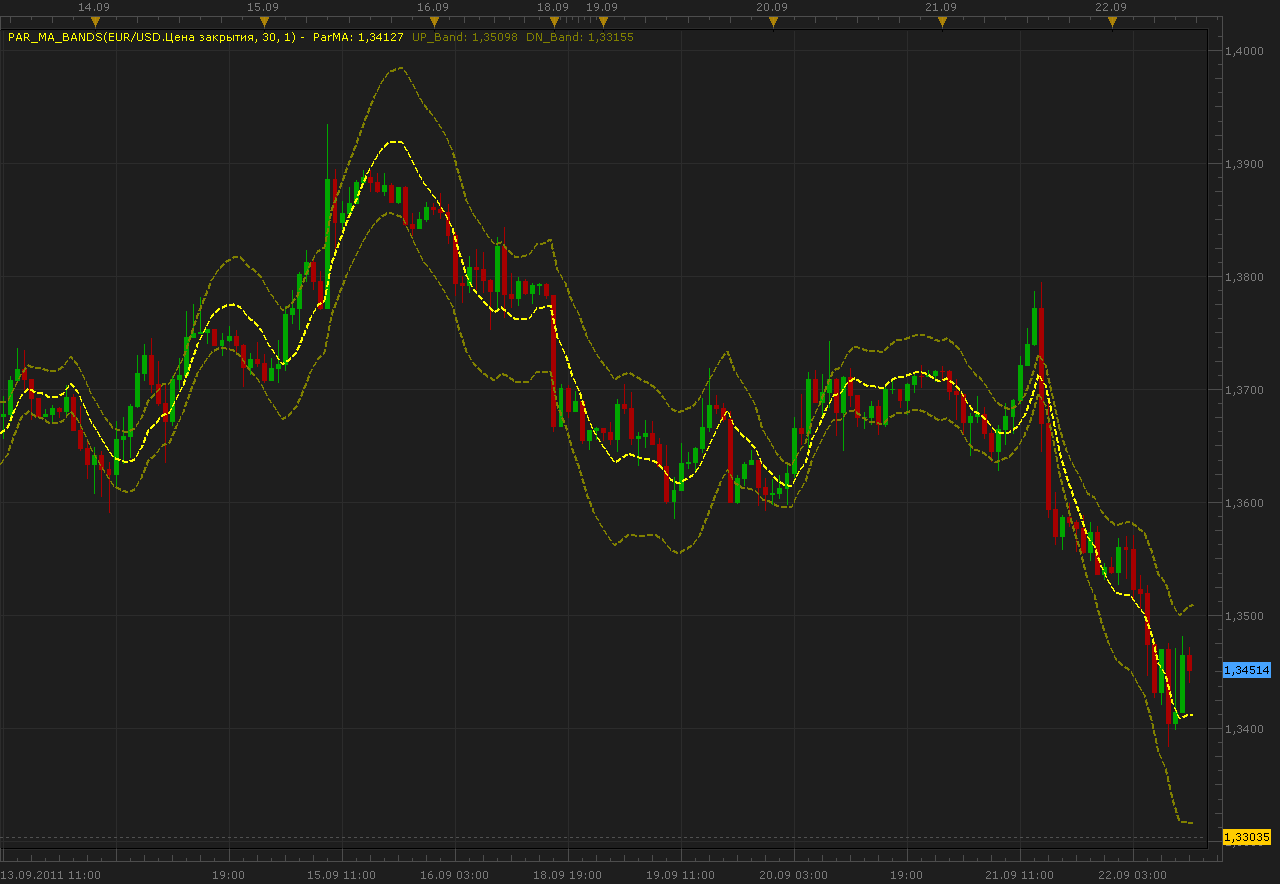Image resolution: width=1280 pixels, height=884 pixels.
Task: Click the 20.09 03:00 time label
Action: pyautogui.click(x=794, y=875)
